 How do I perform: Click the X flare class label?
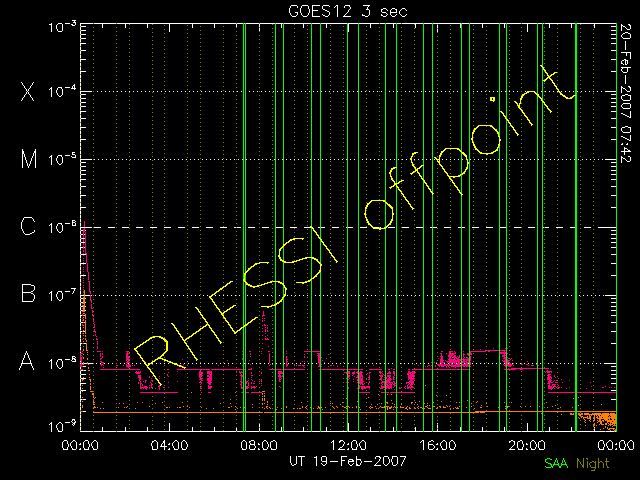27,92
